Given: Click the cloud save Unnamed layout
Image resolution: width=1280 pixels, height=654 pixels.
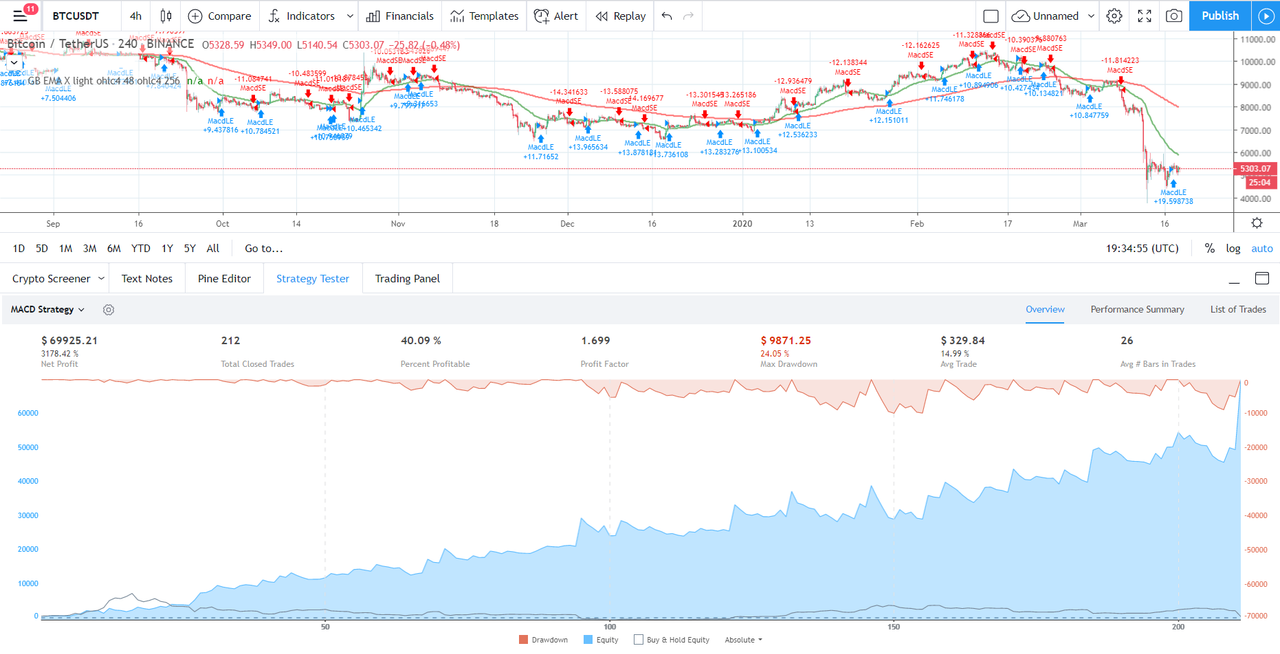Looking at the screenshot, I should click(1044, 16).
